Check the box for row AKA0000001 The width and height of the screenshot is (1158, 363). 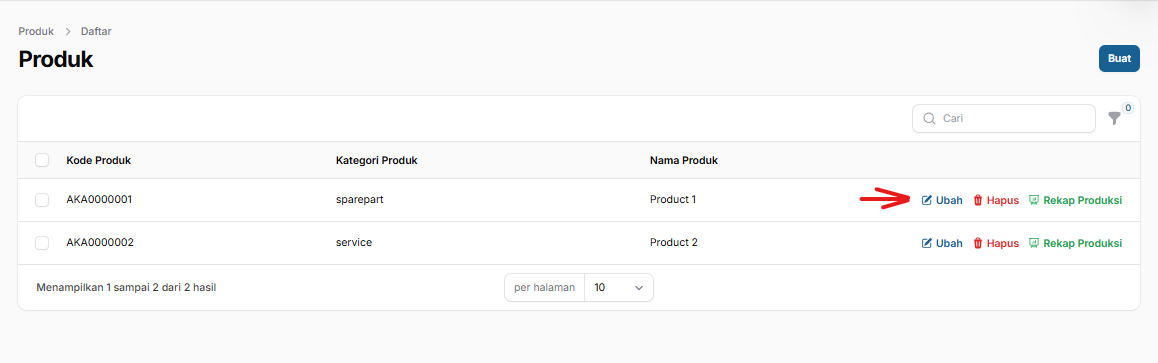(42, 200)
